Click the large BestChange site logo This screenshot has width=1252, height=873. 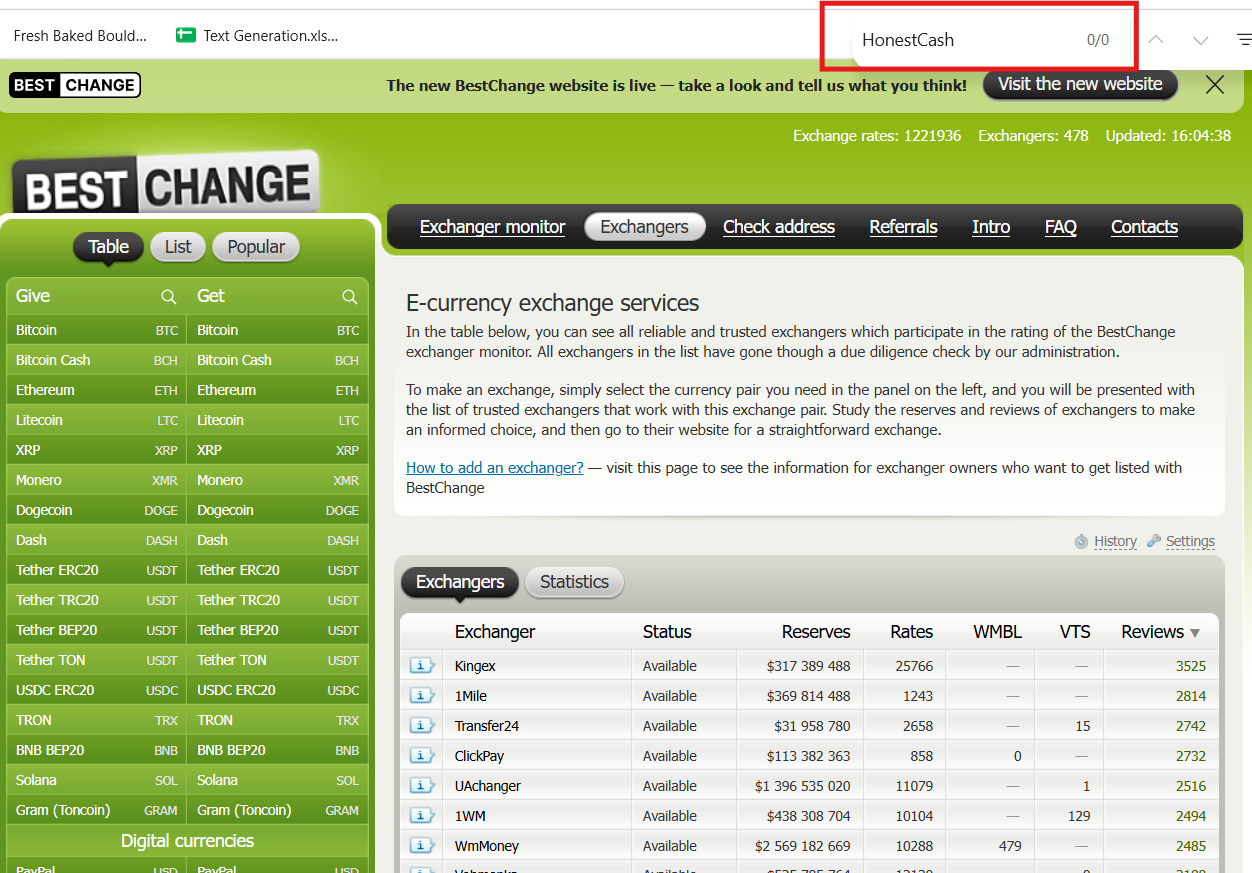(166, 183)
